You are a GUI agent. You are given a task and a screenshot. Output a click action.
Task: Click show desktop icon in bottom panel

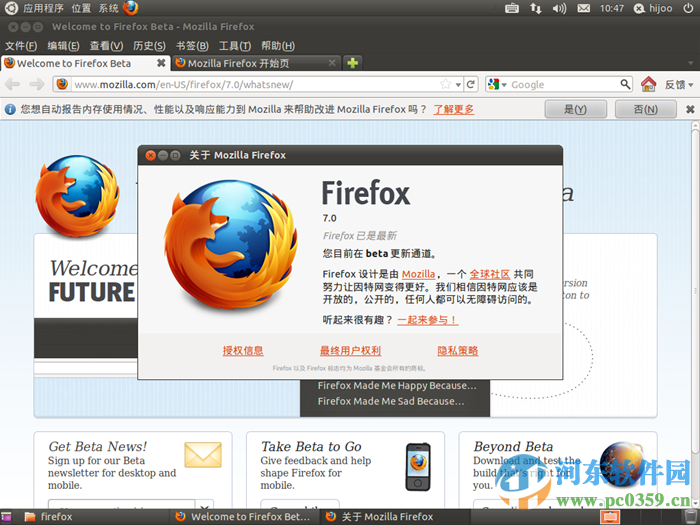(x=6, y=517)
